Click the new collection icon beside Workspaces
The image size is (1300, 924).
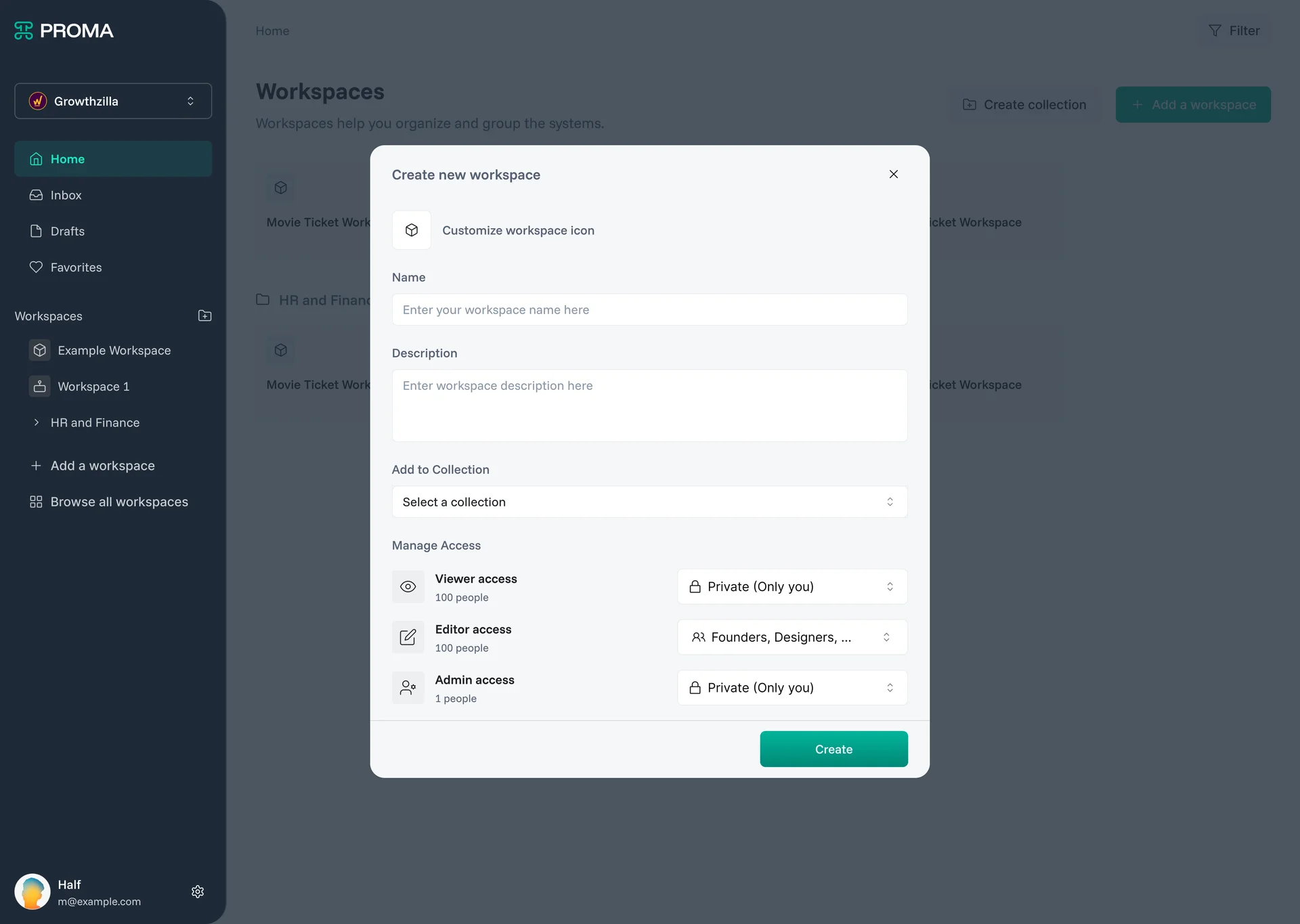[x=204, y=316]
